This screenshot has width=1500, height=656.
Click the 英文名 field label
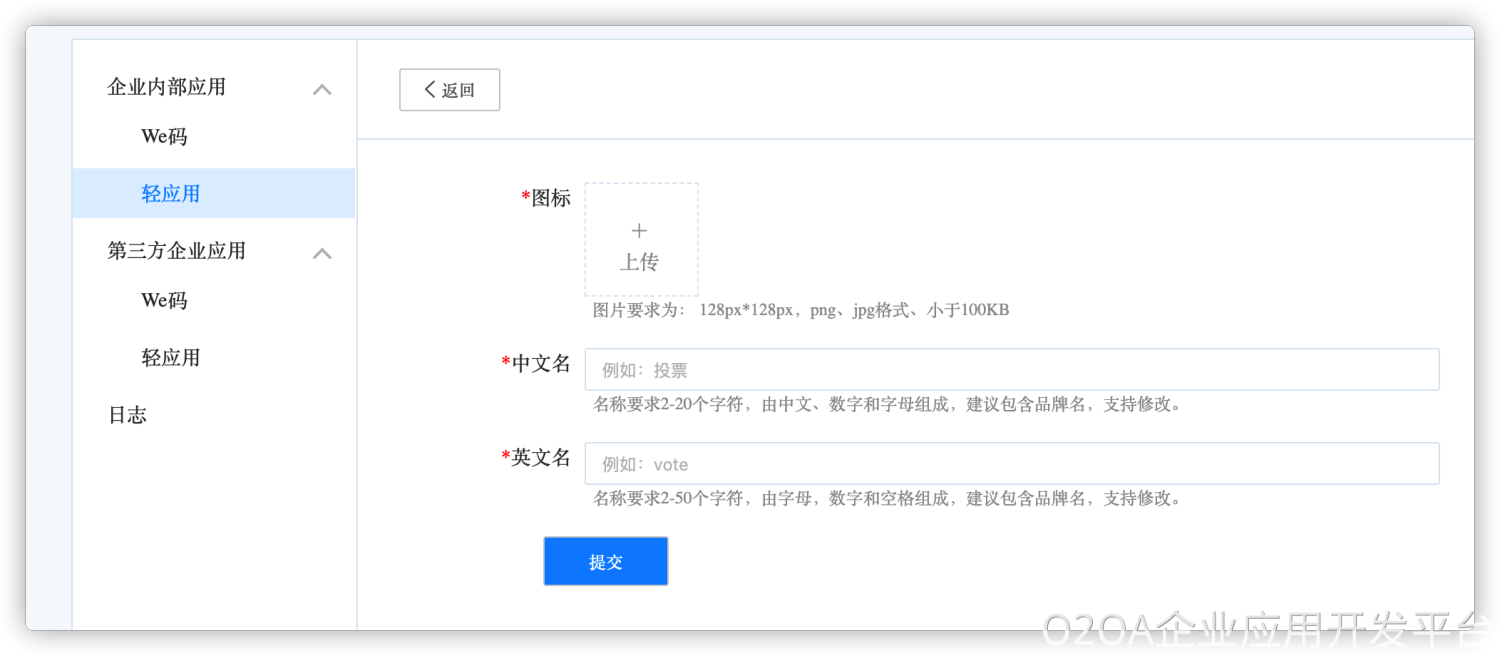[x=540, y=458]
